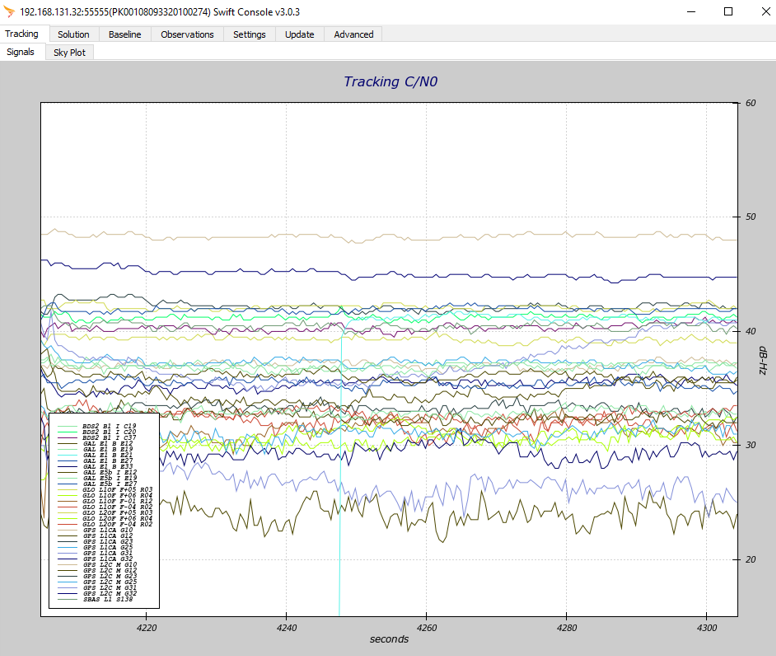Select the Signals sub-tab
The image size is (776, 656).
click(20, 52)
